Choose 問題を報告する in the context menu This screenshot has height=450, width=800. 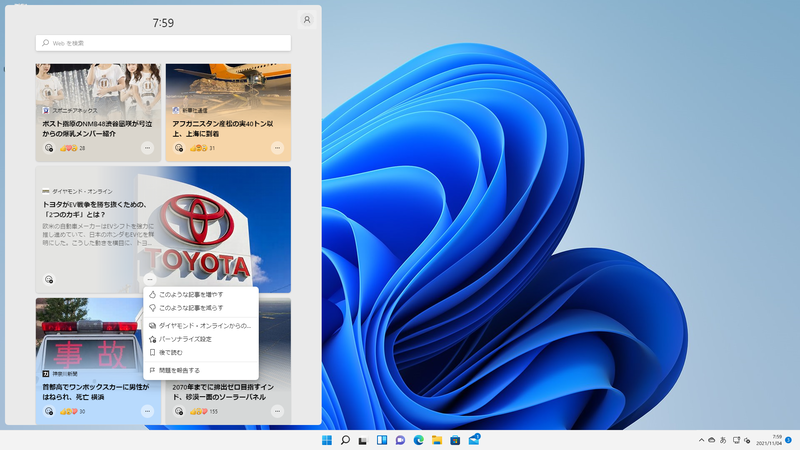click(x=201, y=370)
